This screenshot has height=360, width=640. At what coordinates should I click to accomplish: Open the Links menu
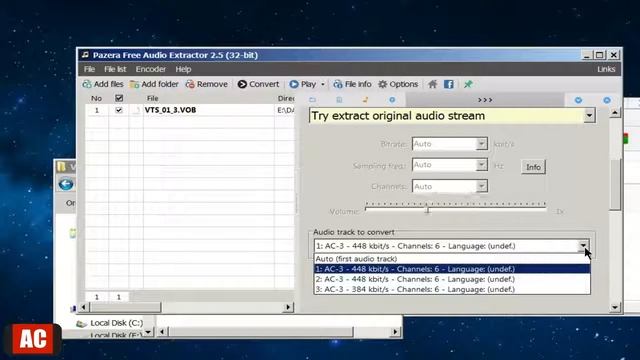tap(606, 69)
